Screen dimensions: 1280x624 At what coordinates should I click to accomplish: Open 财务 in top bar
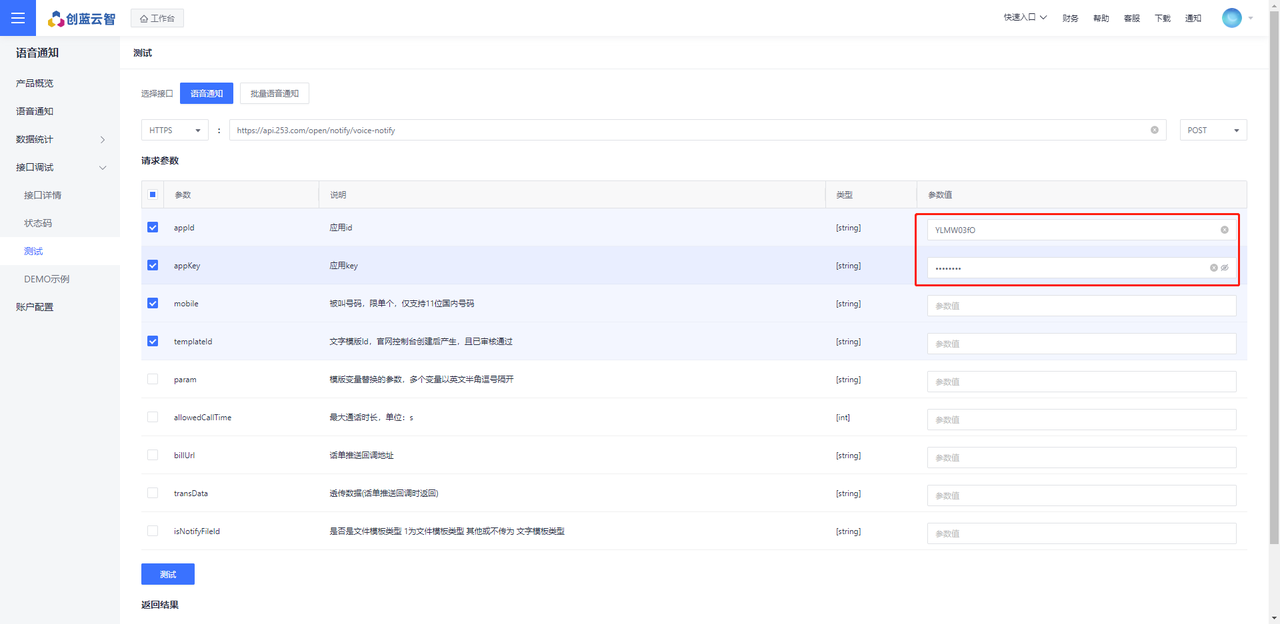click(x=1071, y=18)
